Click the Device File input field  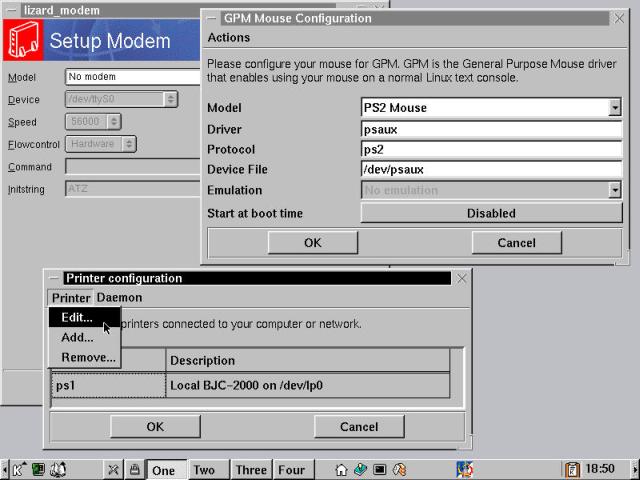pyautogui.click(x=490, y=169)
